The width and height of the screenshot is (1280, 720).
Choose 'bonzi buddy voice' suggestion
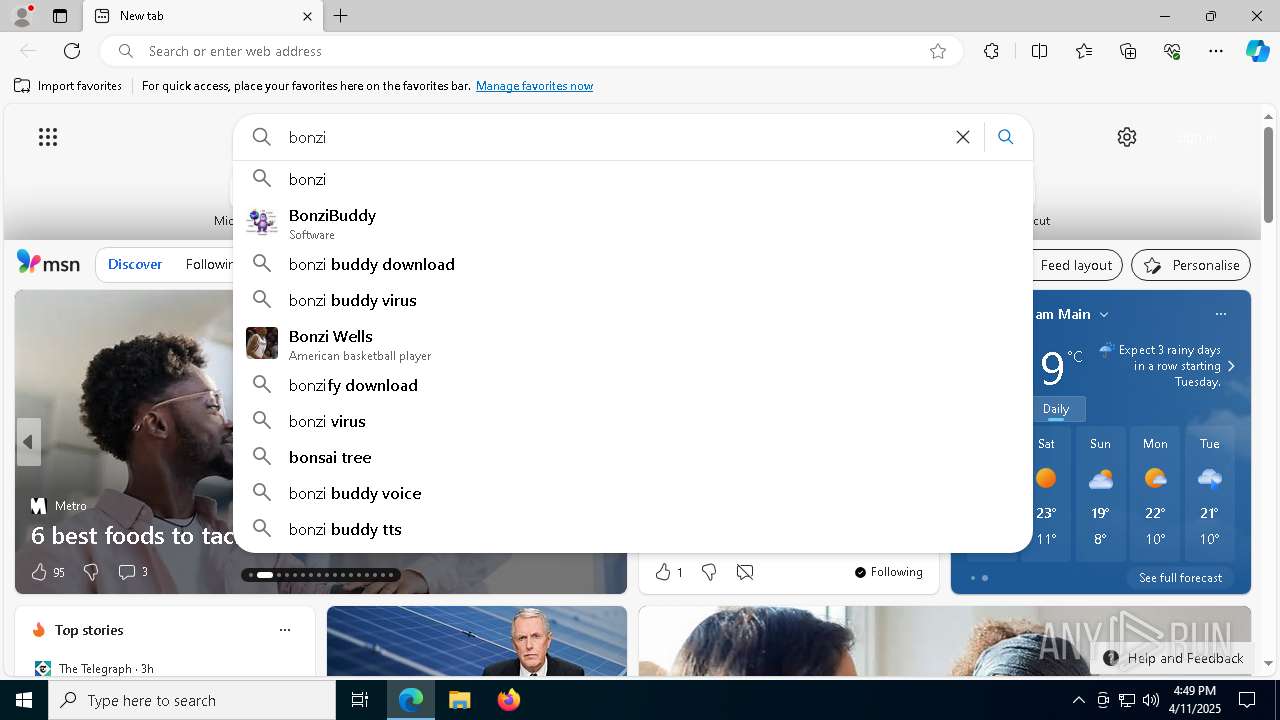coord(633,493)
